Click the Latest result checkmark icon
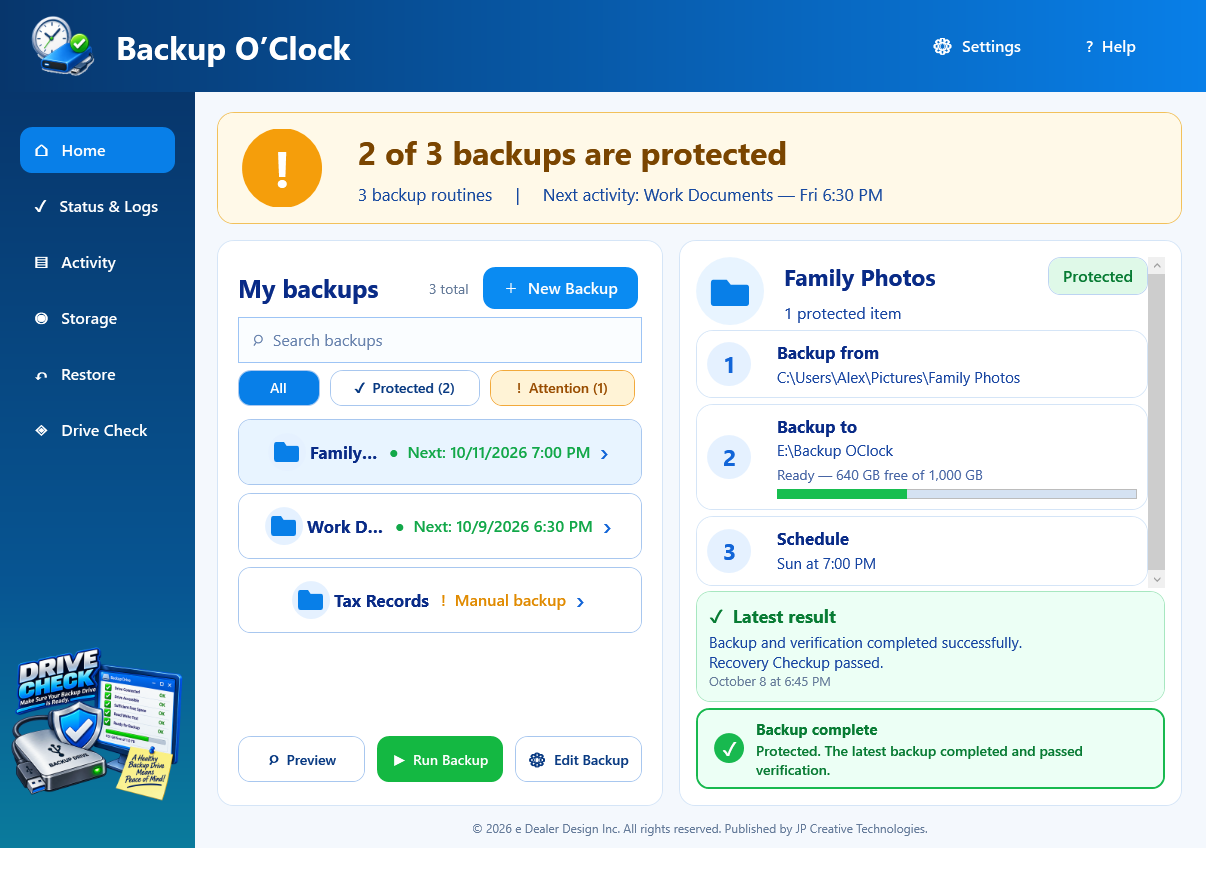The height and width of the screenshot is (887, 1222). coord(716,617)
